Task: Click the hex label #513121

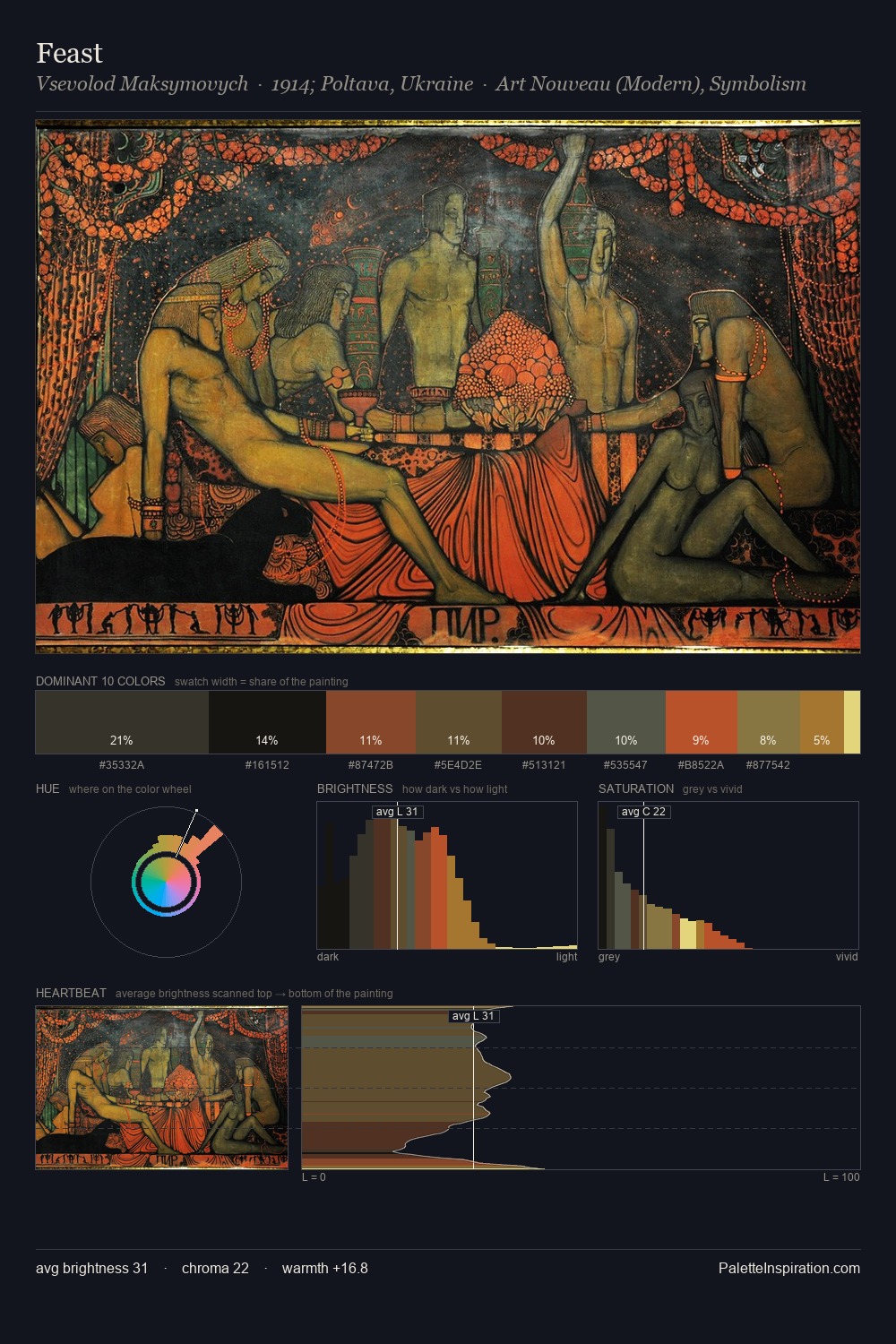Action: tap(544, 765)
